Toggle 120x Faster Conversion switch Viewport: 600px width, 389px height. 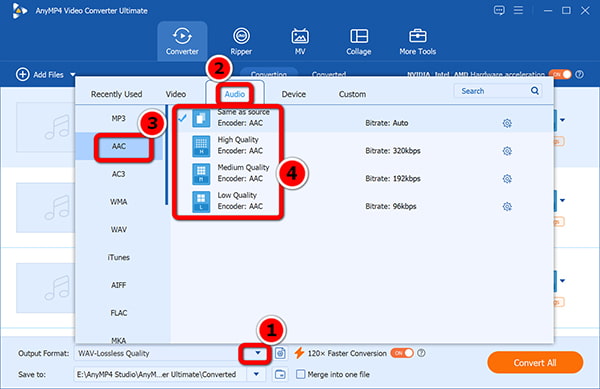tap(402, 353)
